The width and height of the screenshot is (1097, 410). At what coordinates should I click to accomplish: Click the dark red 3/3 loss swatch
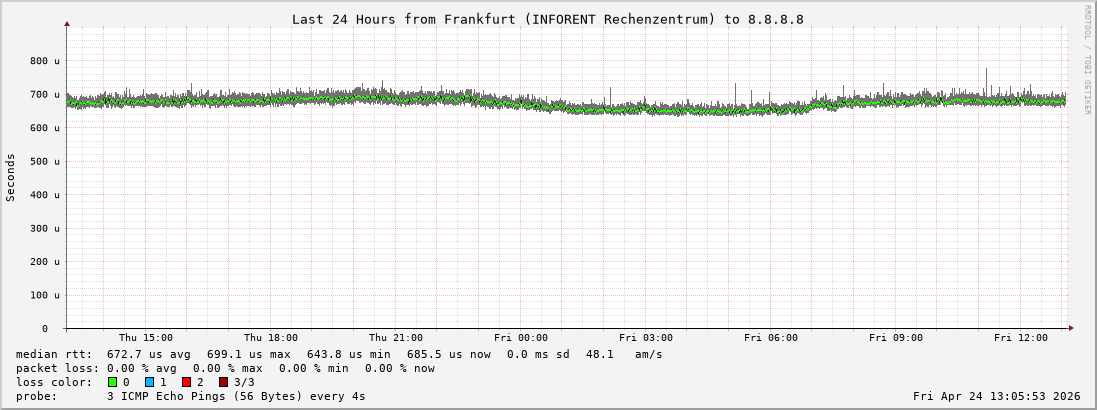(x=223, y=382)
